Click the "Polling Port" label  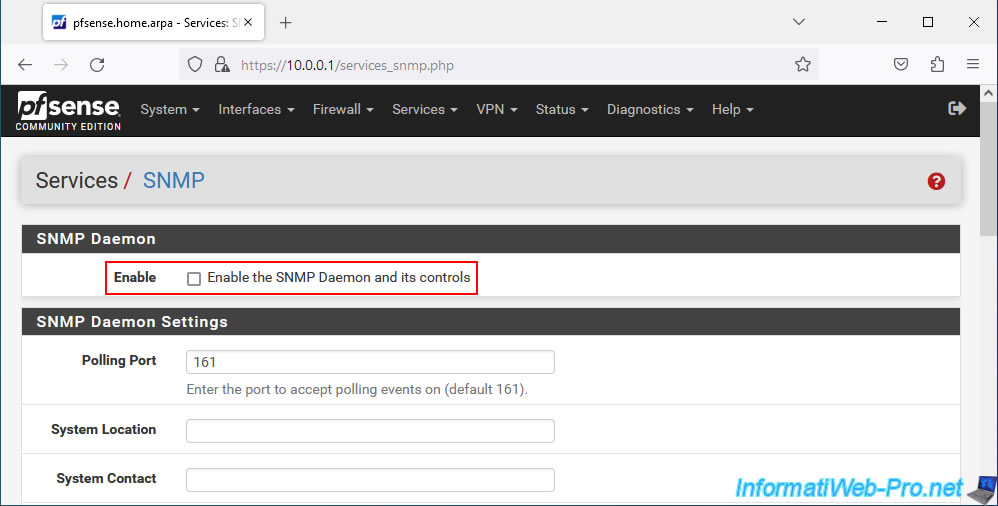pyautogui.click(x=119, y=361)
